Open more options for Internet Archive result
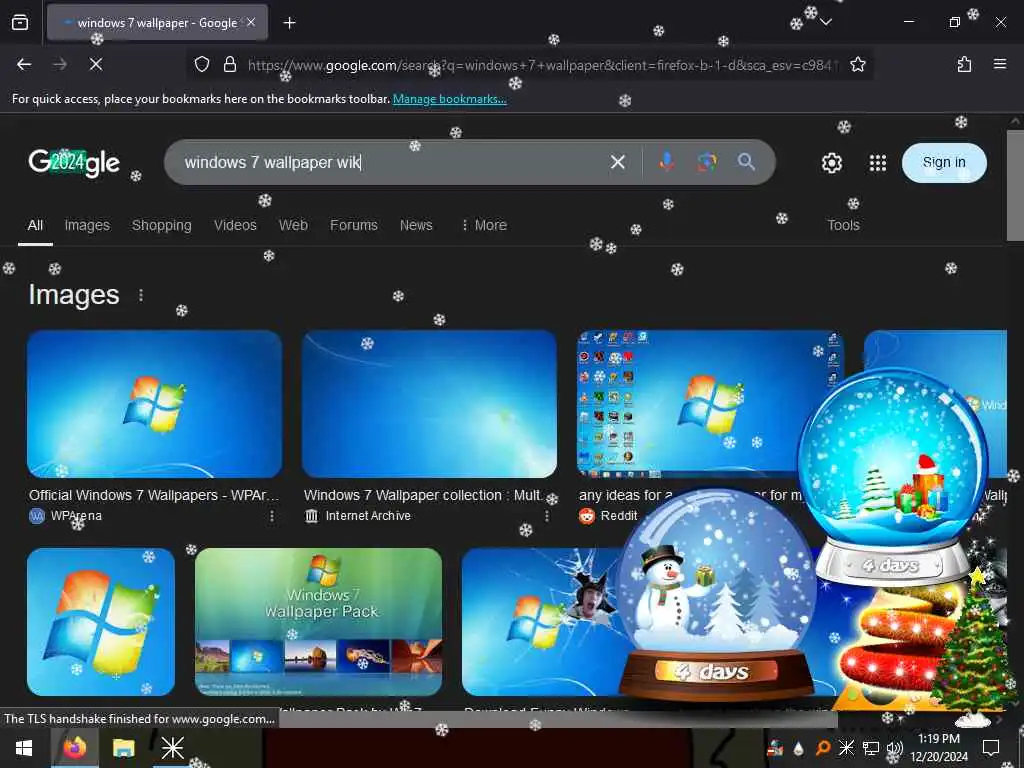The width and height of the screenshot is (1024, 768). click(547, 516)
